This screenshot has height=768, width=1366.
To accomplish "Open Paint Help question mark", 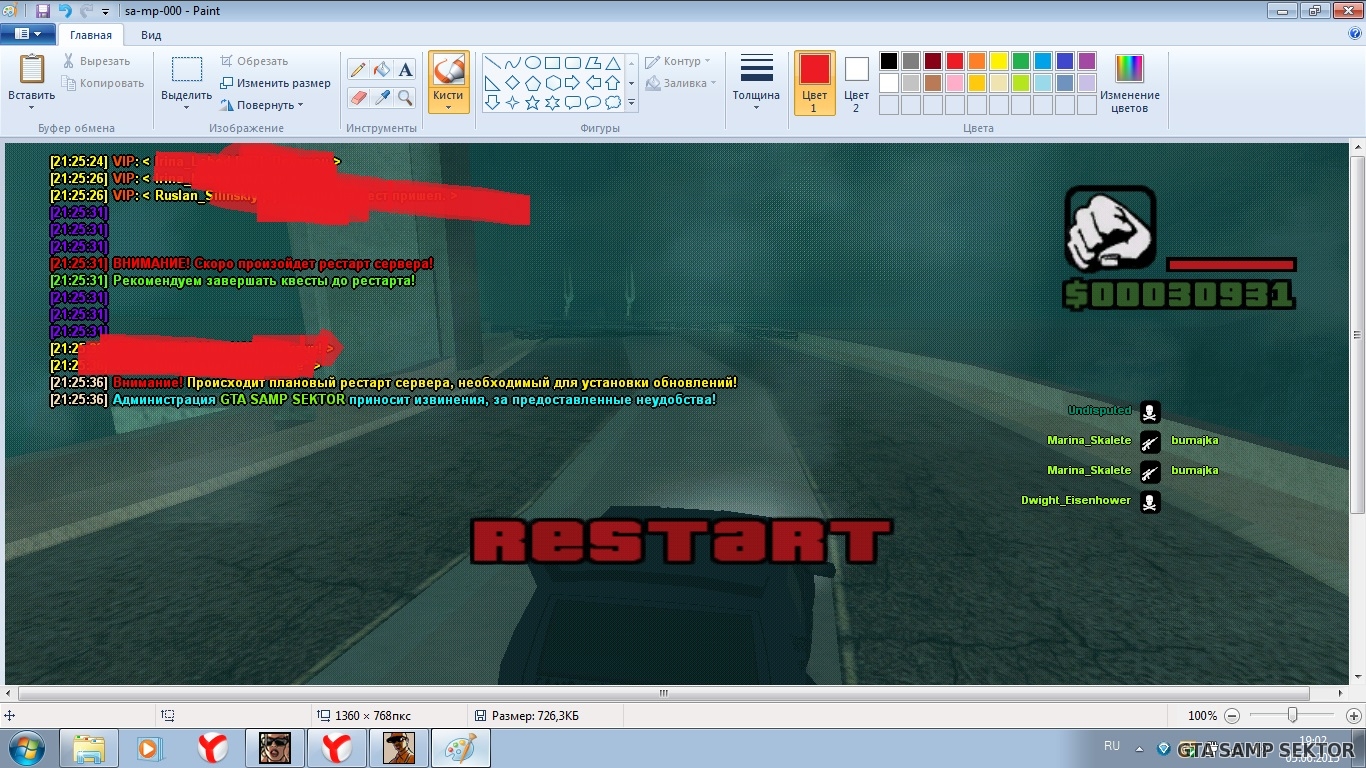I will tap(1354, 34).
